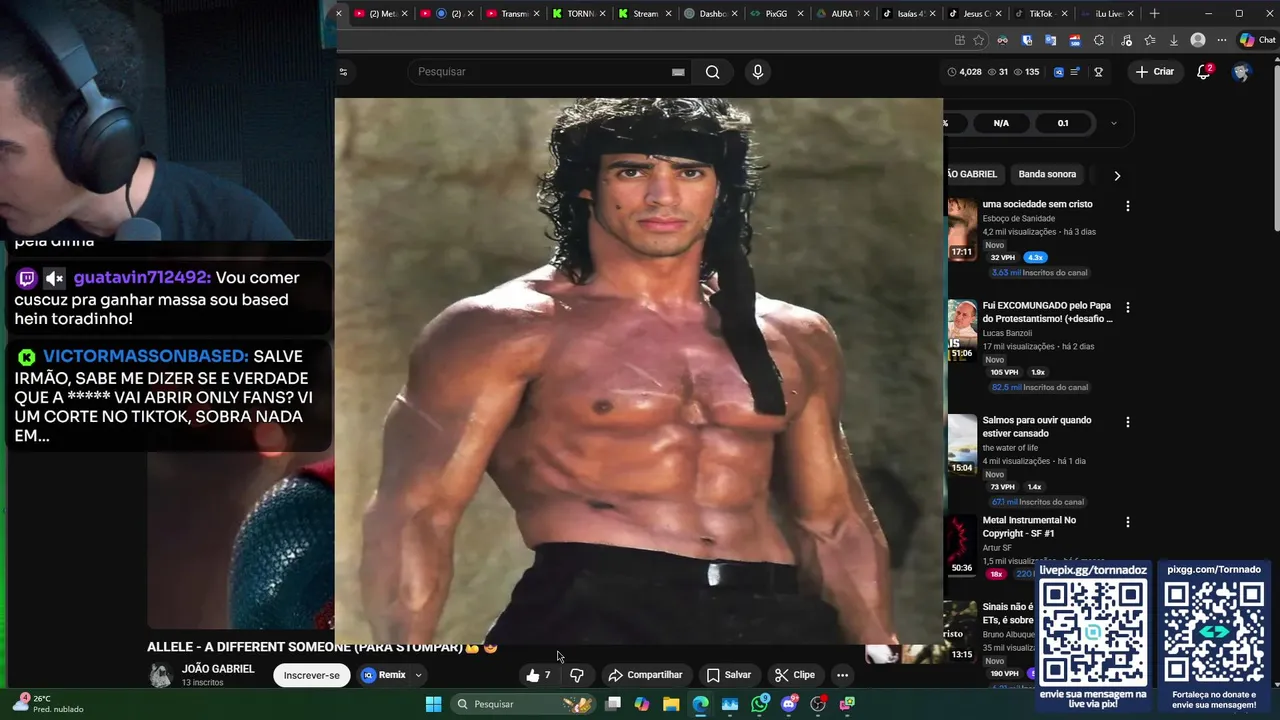The width and height of the screenshot is (1280, 720).
Task: Click Compartilhar share button
Action: (x=645, y=675)
